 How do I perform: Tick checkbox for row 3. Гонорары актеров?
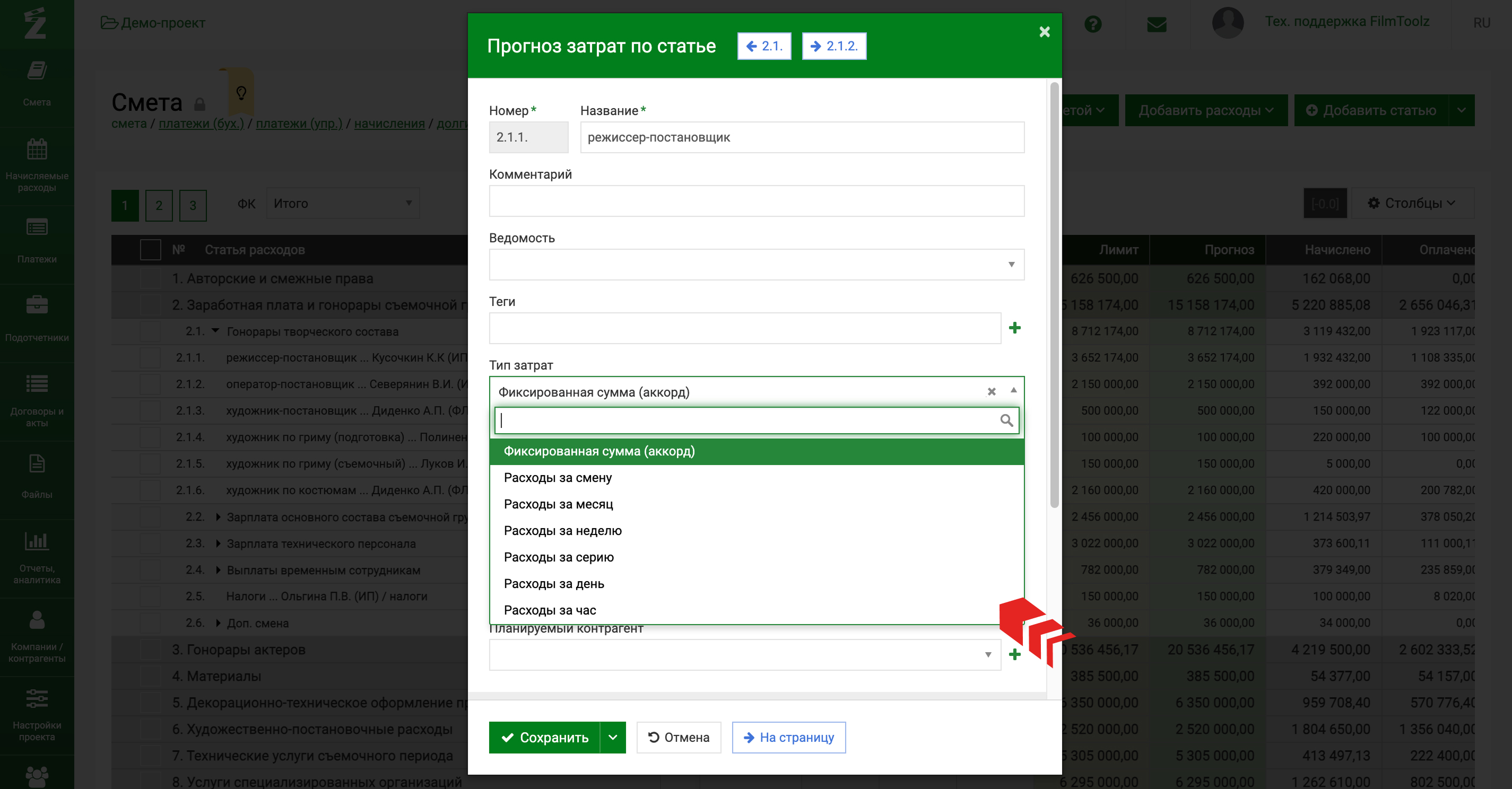[x=150, y=649]
